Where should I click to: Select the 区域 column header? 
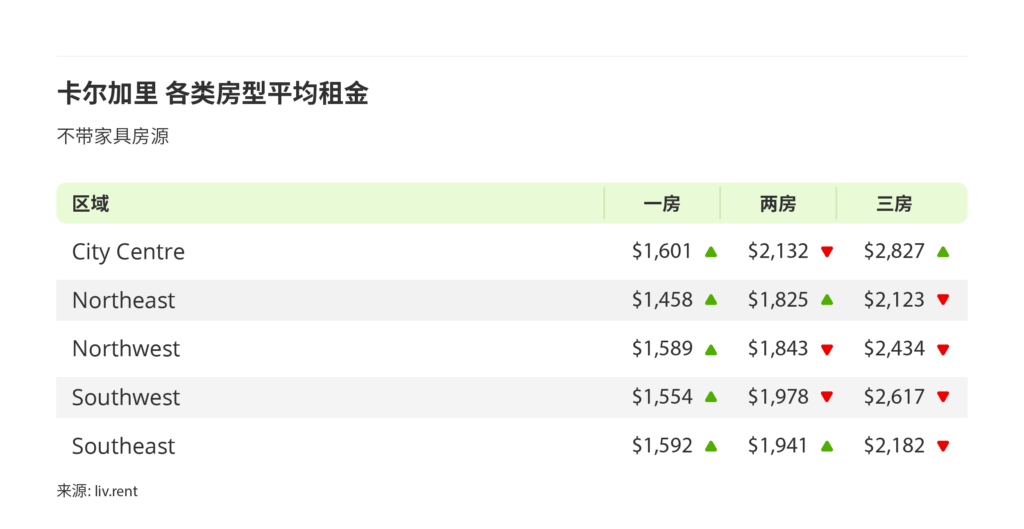91,204
